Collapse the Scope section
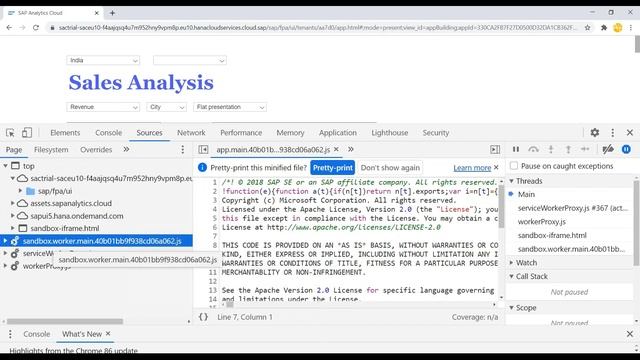The image size is (640, 360). pyautogui.click(x=511, y=308)
